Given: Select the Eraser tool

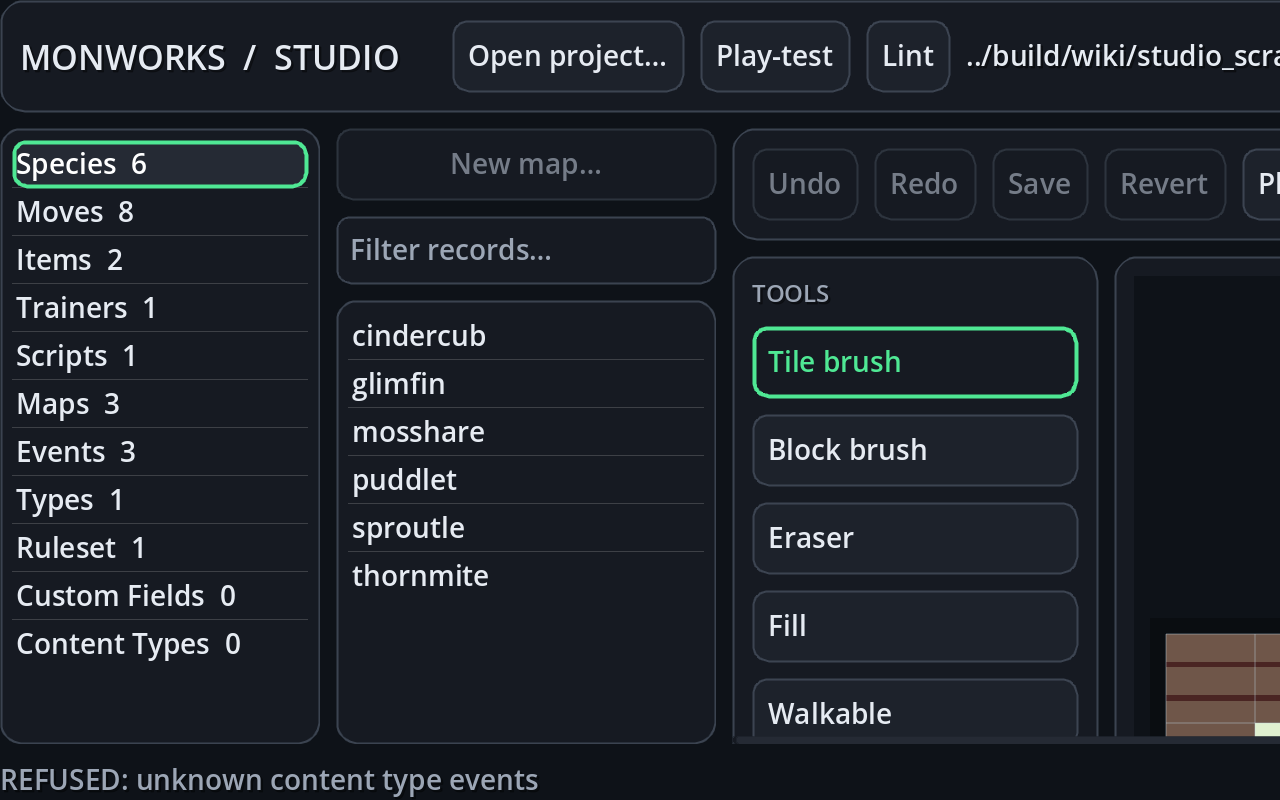Looking at the screenshot, I should click(915, 538).
